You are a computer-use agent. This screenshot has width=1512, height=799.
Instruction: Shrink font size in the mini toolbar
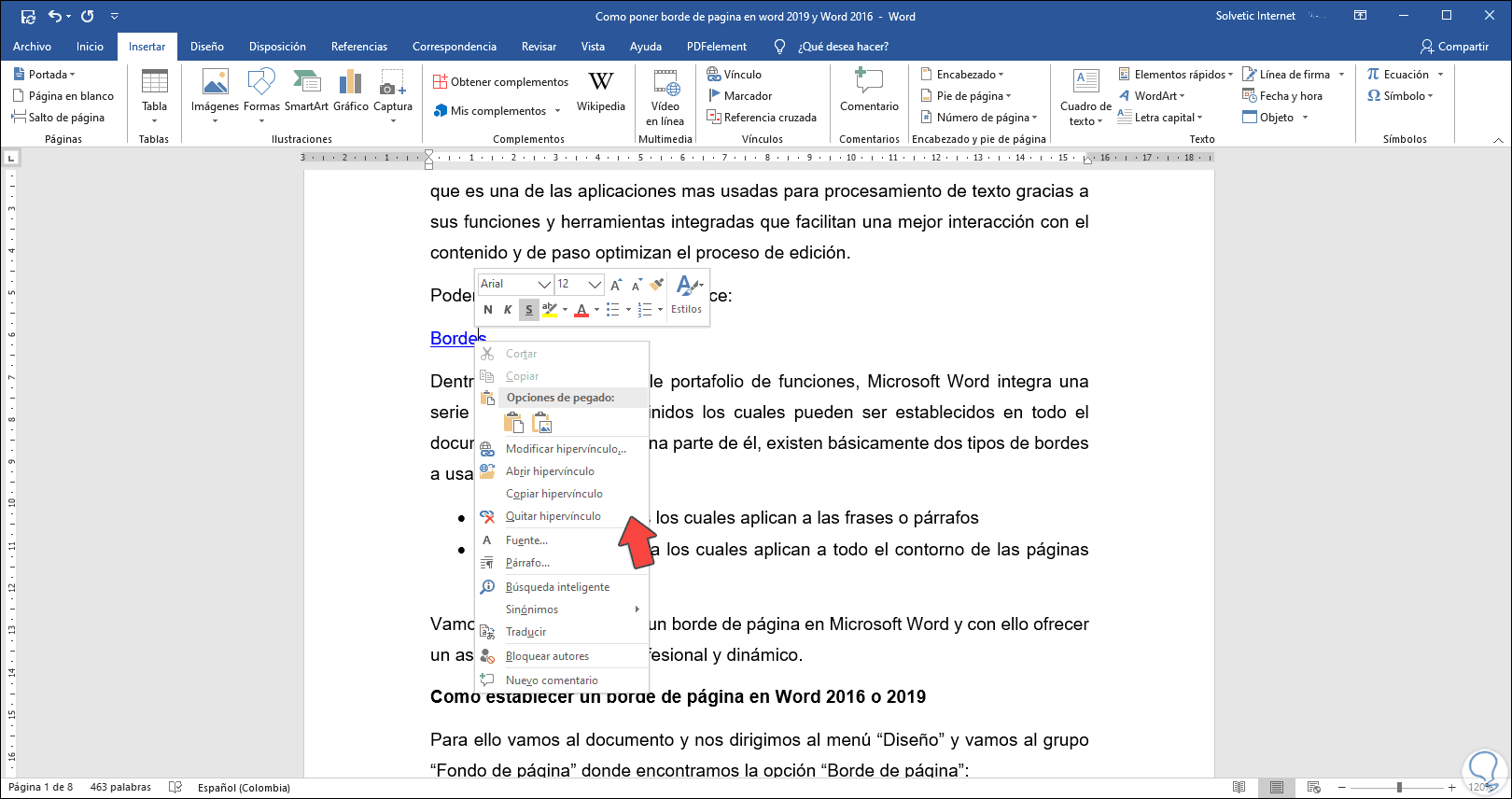click(637, 285)
